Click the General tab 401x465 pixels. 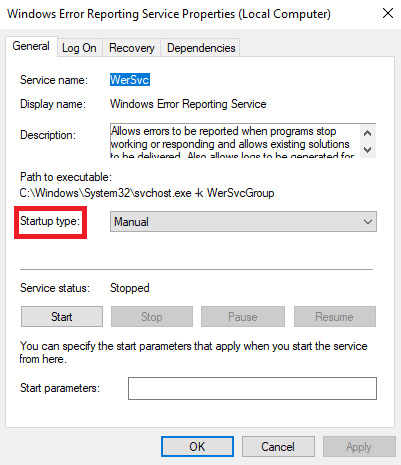coord(31,46)
